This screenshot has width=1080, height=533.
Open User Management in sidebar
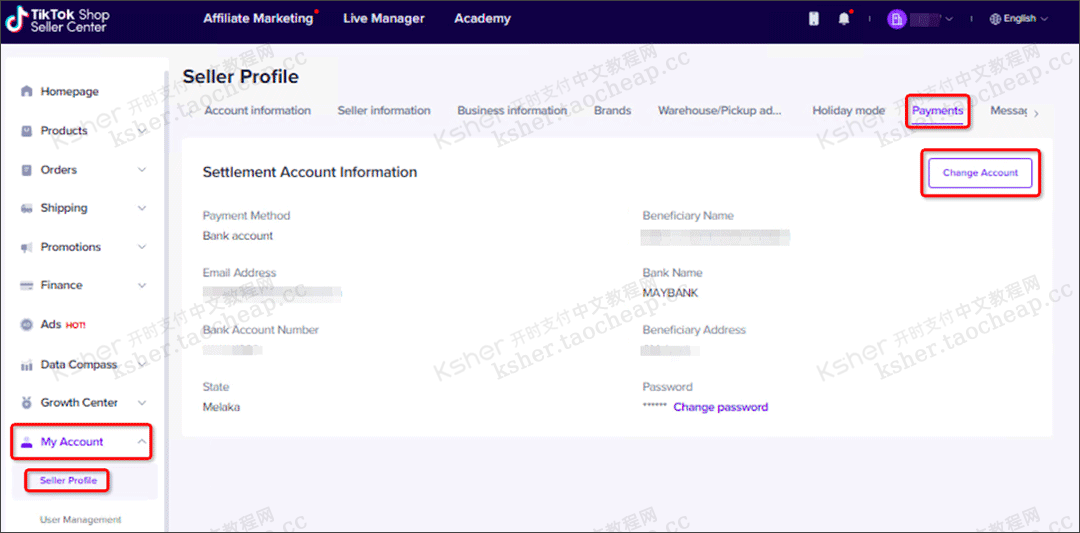tap(80, 519)
